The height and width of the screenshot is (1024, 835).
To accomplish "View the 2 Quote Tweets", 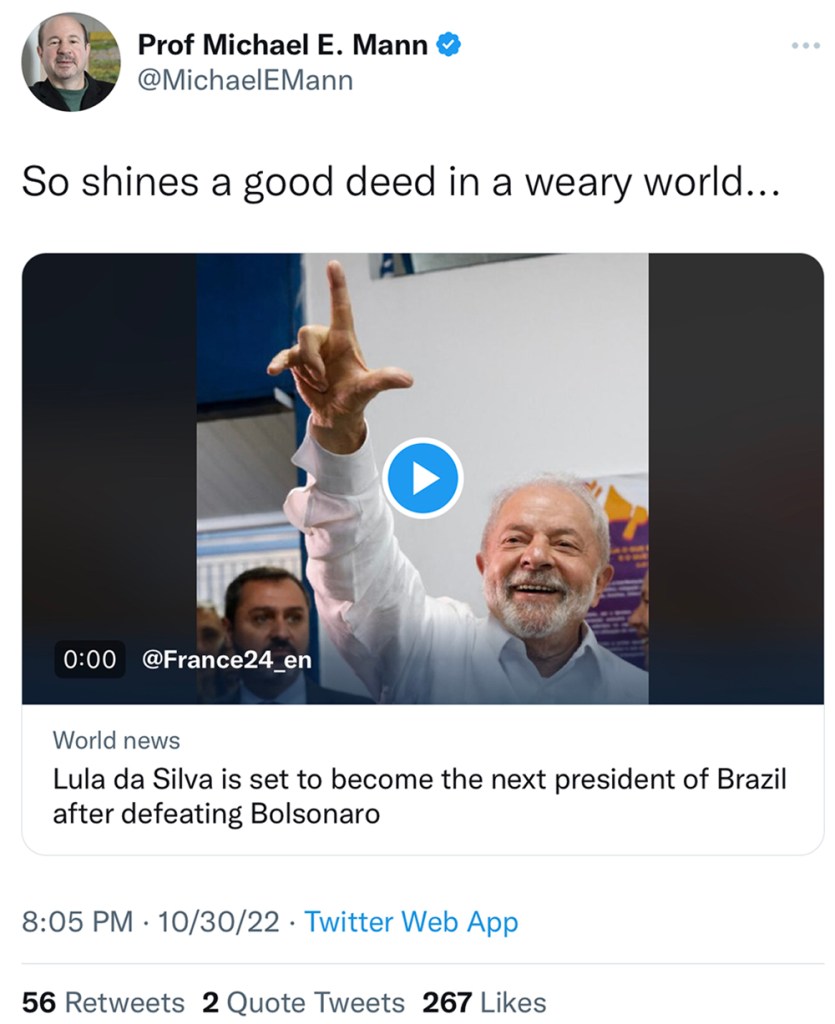I will (x=303, y=1002).
